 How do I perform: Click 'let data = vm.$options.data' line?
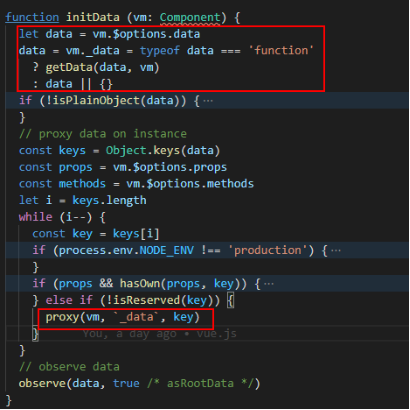pyautogui.click(x=110, y=34)
